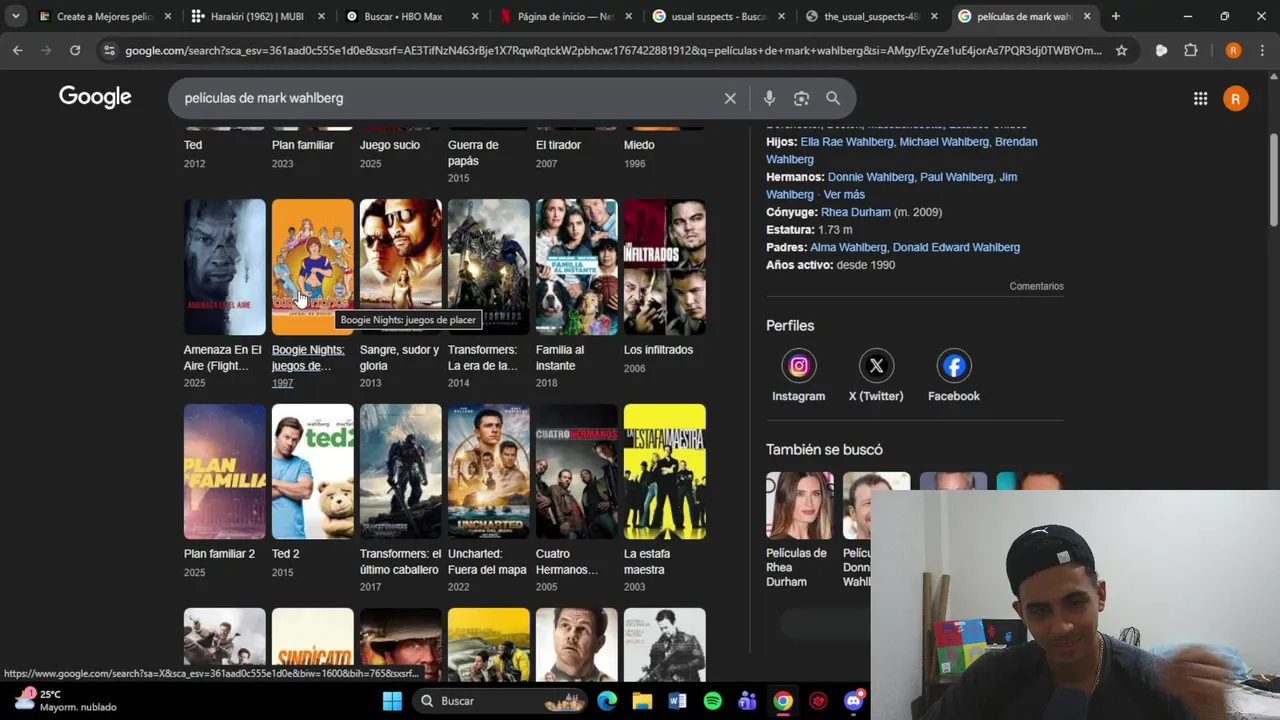Open a new browser tab
The height and width of the screenshot is (720, 1280).
point(1115,16)
